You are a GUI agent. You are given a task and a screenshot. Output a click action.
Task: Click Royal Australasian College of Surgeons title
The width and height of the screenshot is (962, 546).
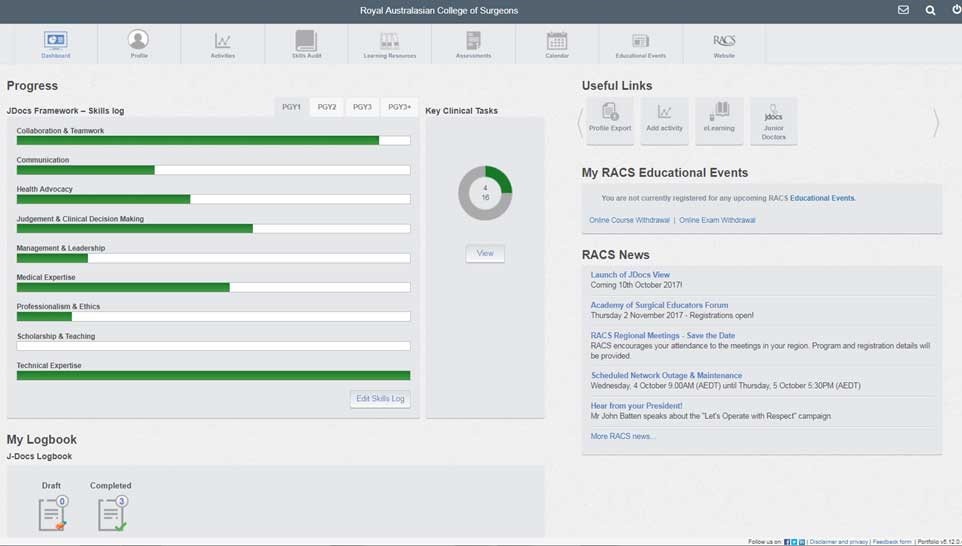pyautogui.click(x=439, y=10)
